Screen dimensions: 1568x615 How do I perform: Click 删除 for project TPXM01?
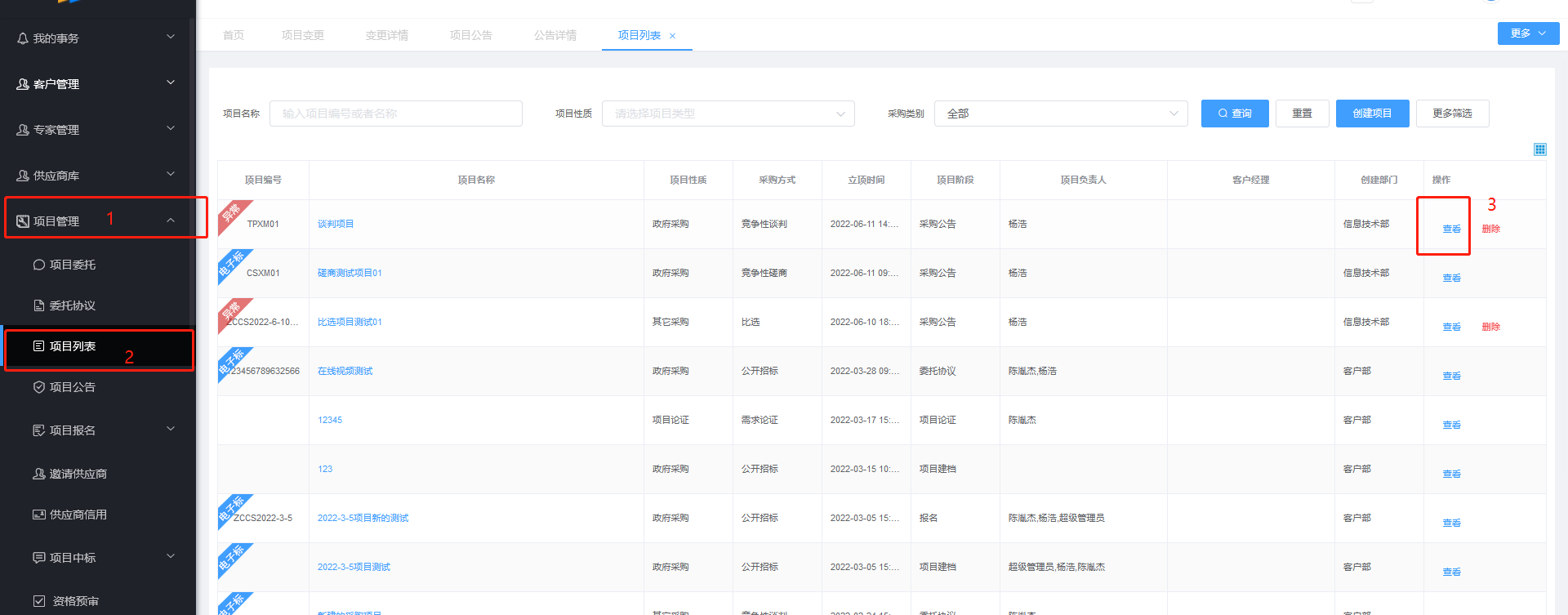click(1491, 230)
